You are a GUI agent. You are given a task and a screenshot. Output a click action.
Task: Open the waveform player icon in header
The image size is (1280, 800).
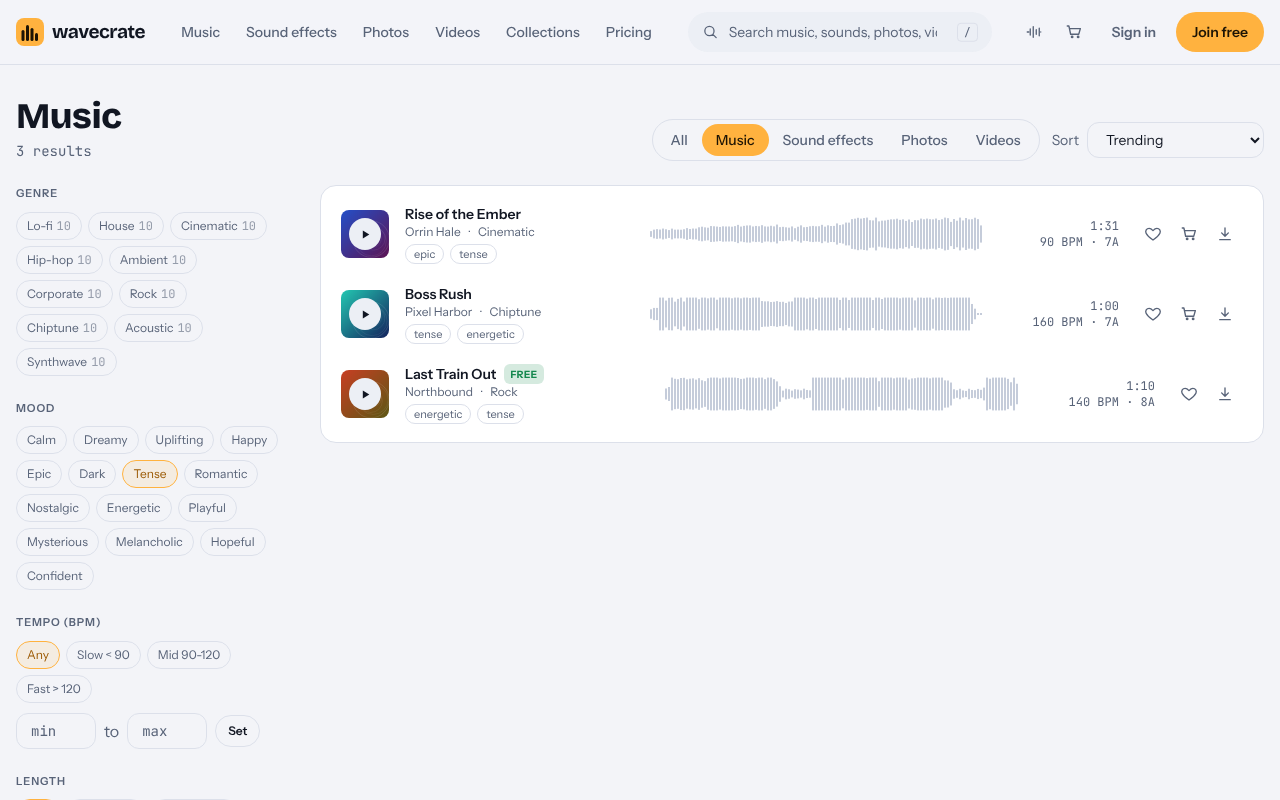(x=1034, y=32)
